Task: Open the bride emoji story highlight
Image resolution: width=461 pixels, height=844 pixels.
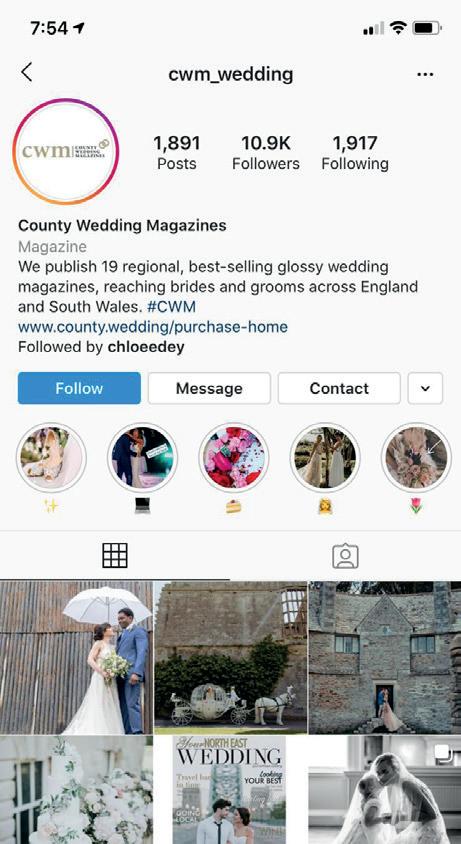Action: tap(325, 458)
